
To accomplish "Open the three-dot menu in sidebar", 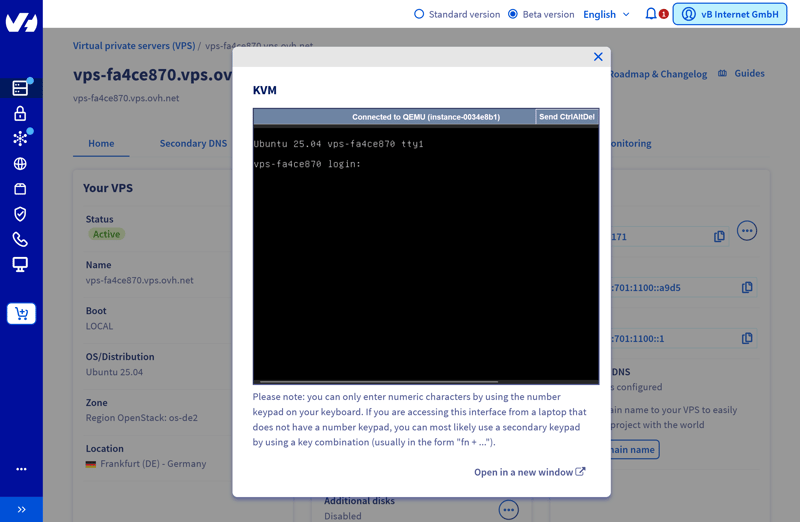I will click(x=21, y=469).
